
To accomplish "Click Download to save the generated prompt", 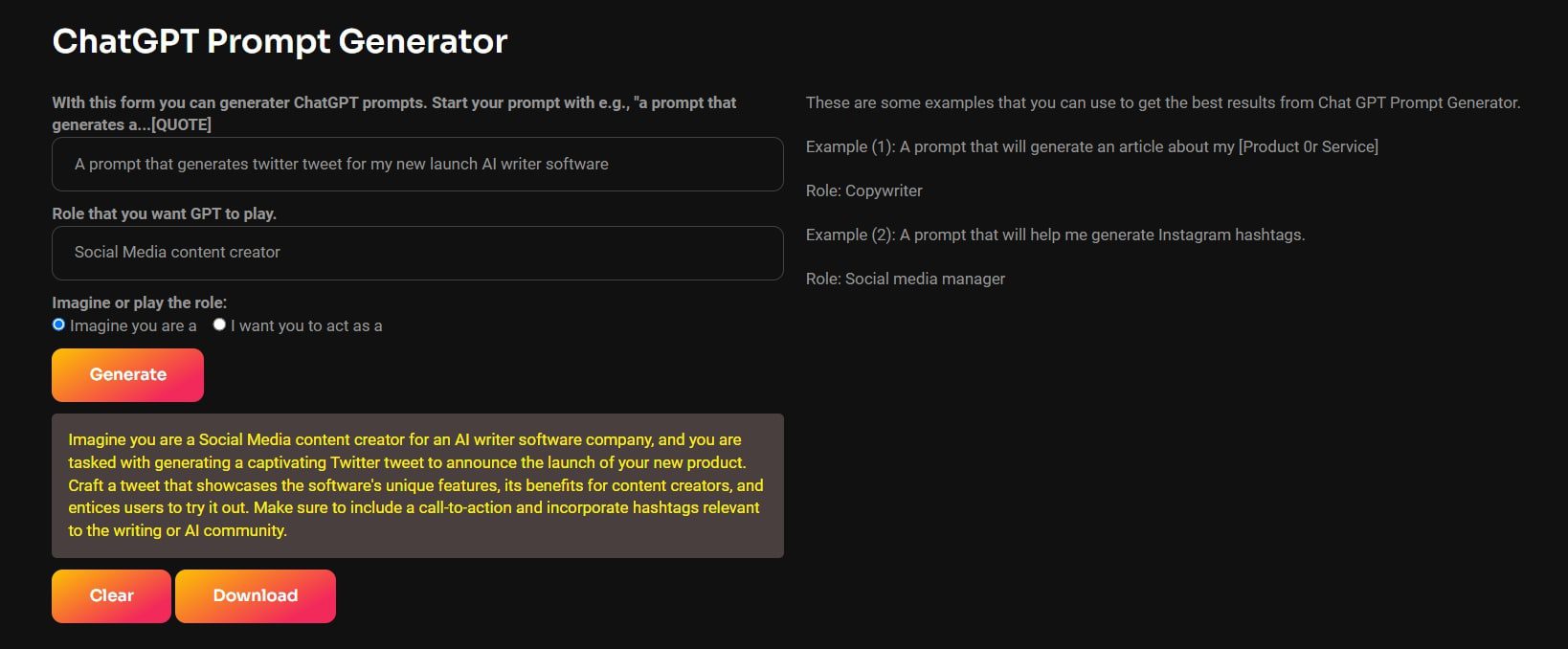I will (255, 595).
